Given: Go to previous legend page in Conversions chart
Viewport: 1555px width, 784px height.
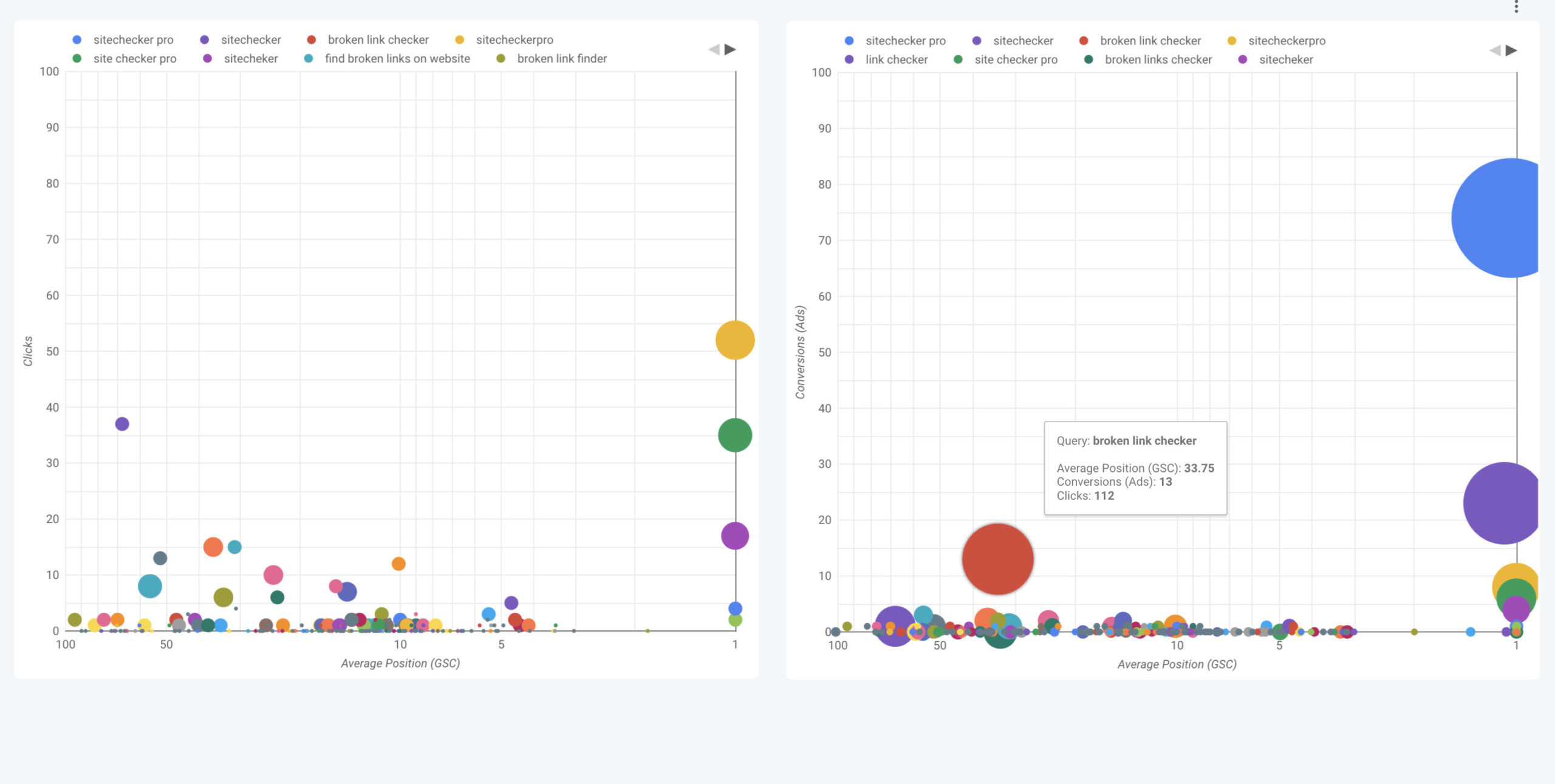Looking at the screenshot, I should tap(1495, 50).
